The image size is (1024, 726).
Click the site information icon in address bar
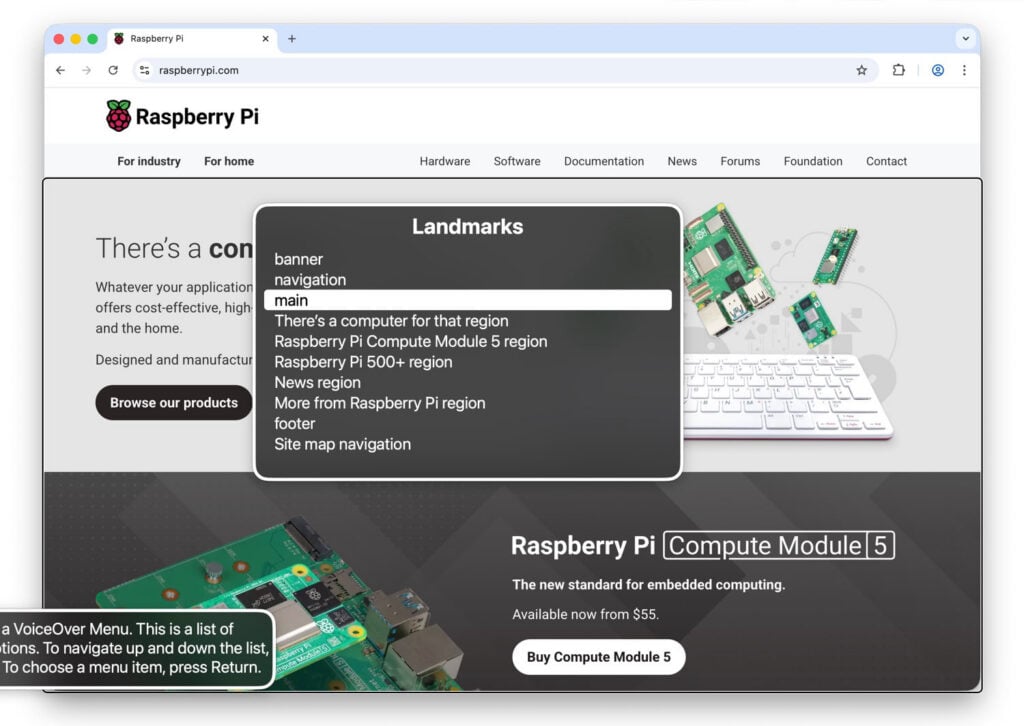tap(144, 71)
